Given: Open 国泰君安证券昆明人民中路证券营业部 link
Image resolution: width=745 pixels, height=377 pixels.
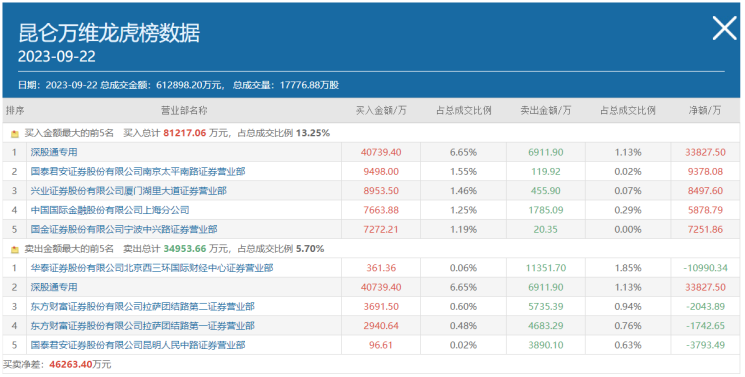Looking at the screenshot, I should pyautogui.click(x=138, y=345).
